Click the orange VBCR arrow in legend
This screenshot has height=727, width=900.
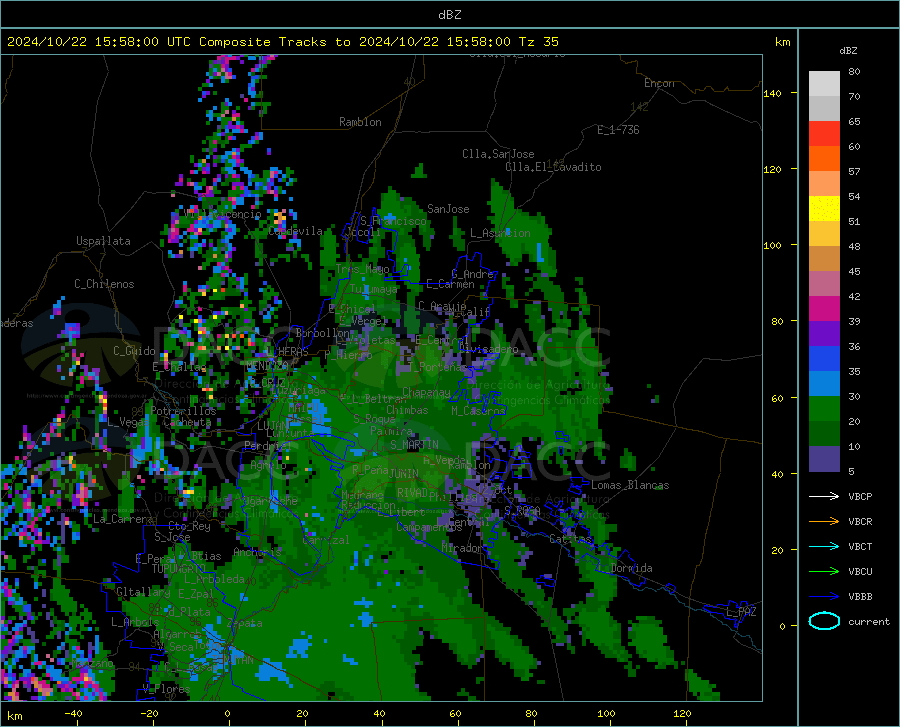point(824,522)
